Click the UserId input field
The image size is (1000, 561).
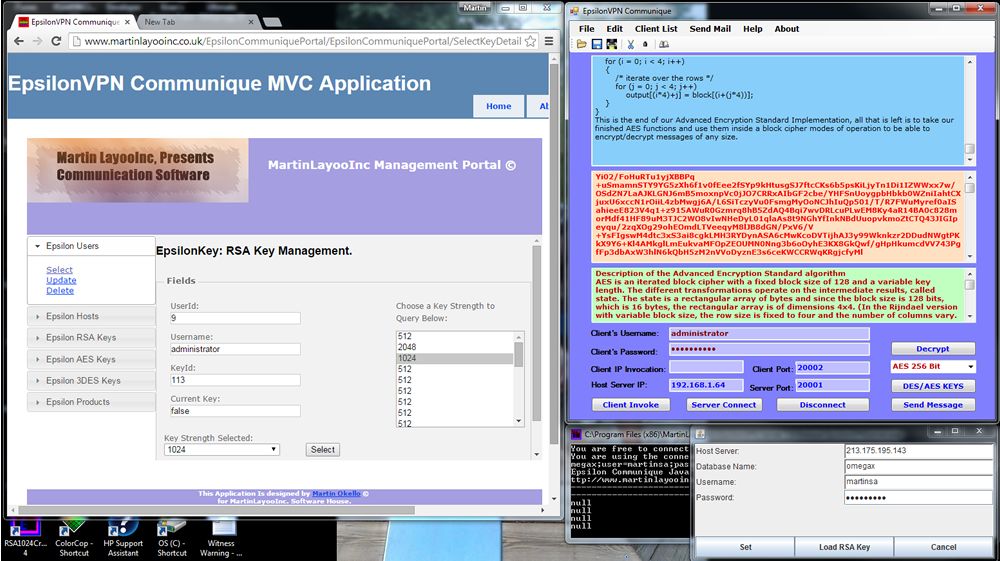coord(235,318)
